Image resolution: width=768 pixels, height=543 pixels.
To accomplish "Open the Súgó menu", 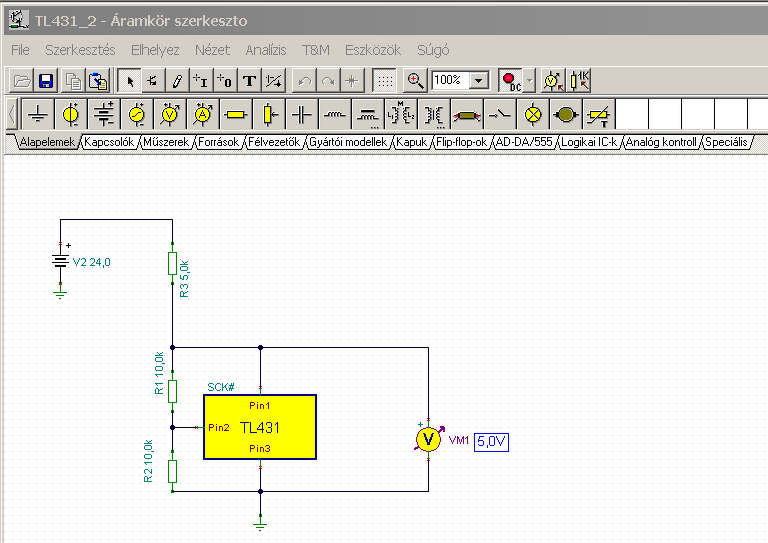I will pyautogui.click(x=433, y=50).
